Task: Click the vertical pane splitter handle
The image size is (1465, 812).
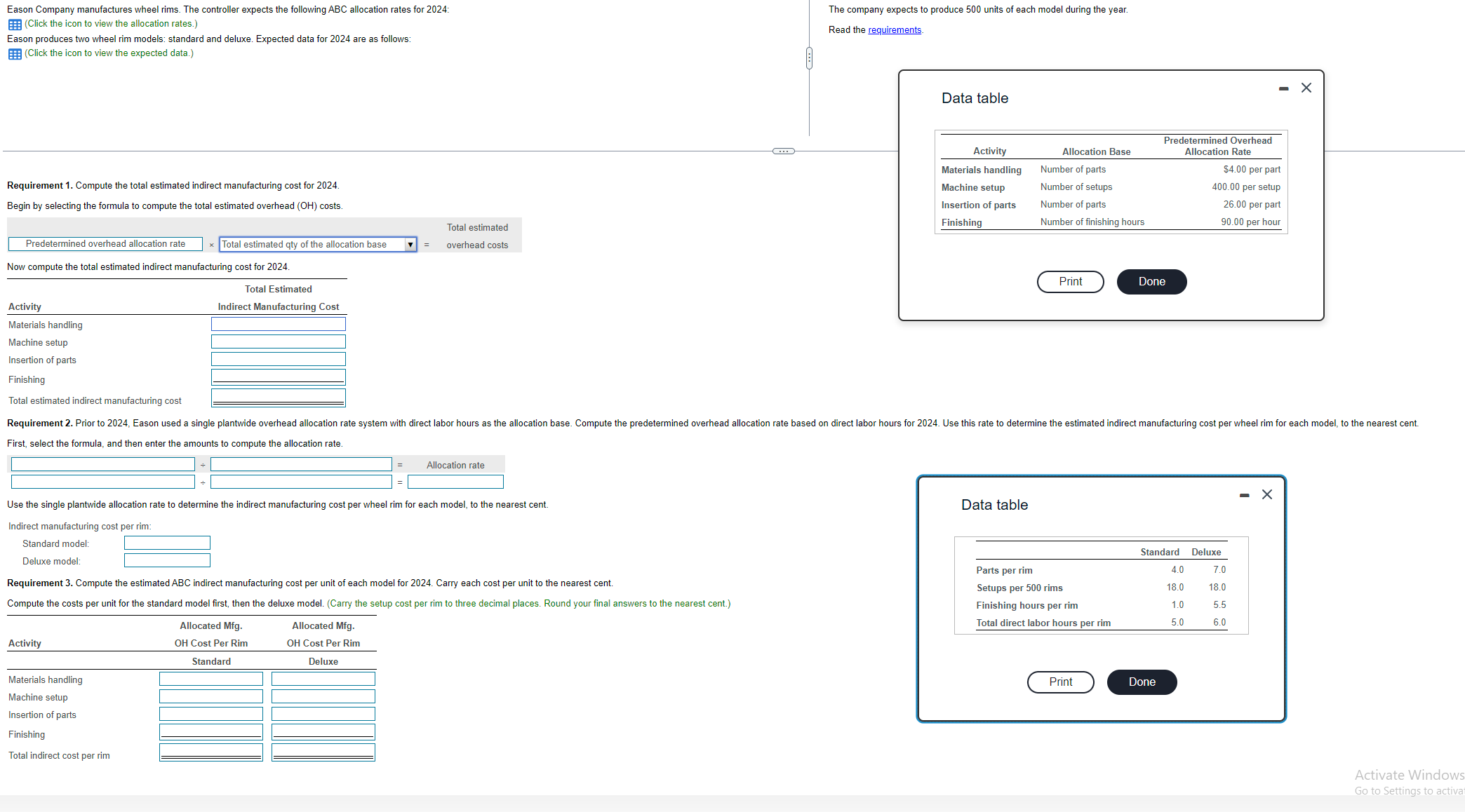Action: point(809,58)
